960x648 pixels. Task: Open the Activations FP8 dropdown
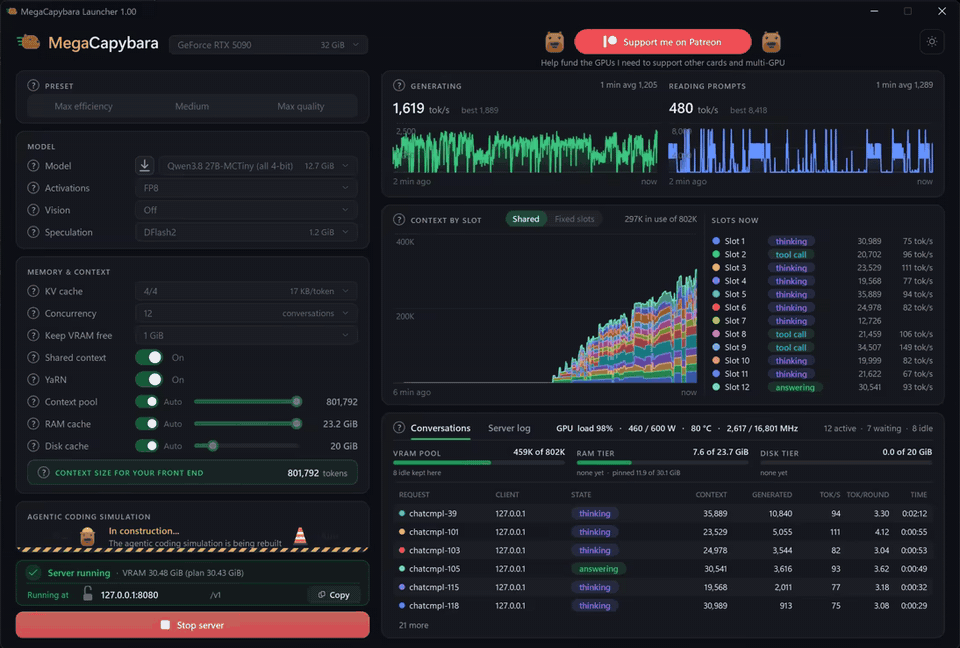pyautogui.click(x=246, y=188)
